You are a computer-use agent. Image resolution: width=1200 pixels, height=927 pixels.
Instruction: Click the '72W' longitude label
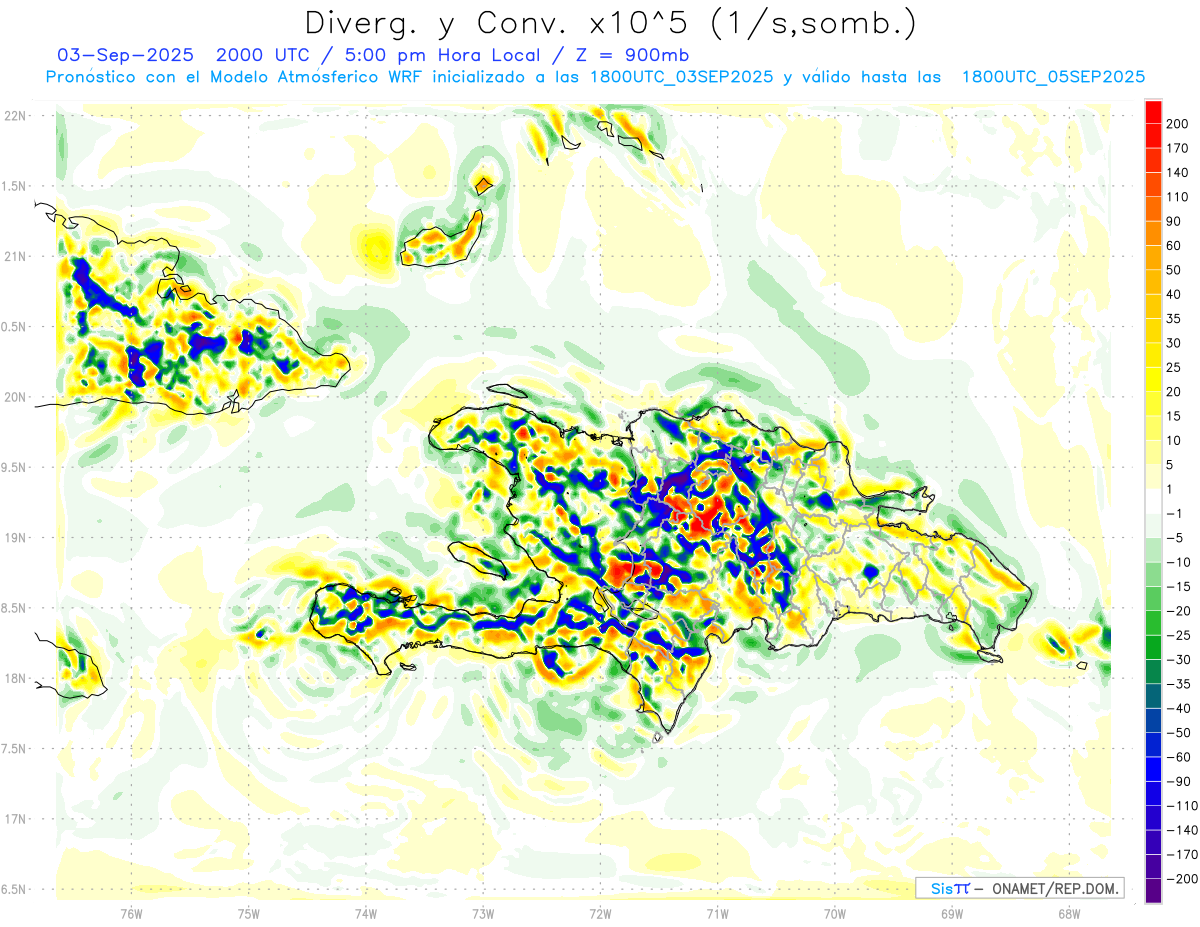(600, 914)
